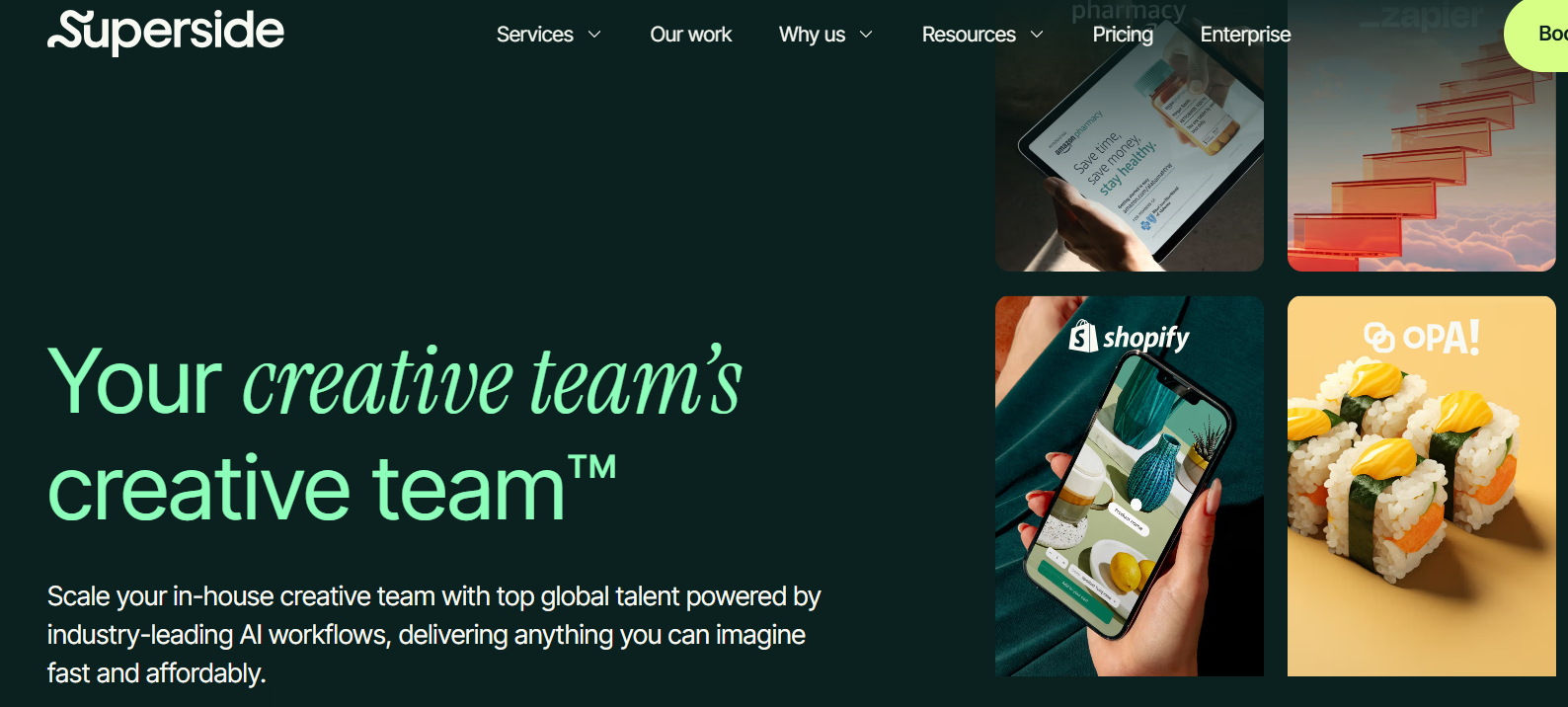Image resolution: width=1568 pixels, height=707 pixels.
Task: Expand the Resources dropdown chevron
Action: pos(1037,35)
